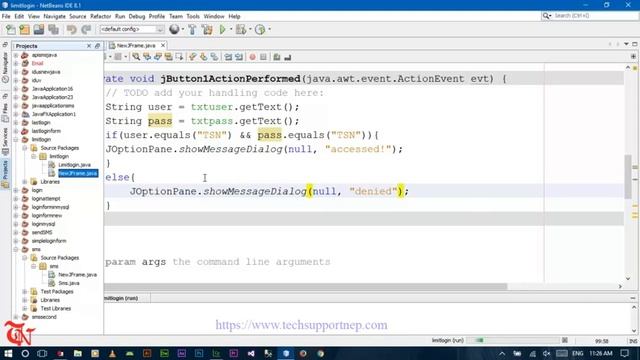Open the Refactor menu
The image size is (640, 360).
tap(100, 16)
